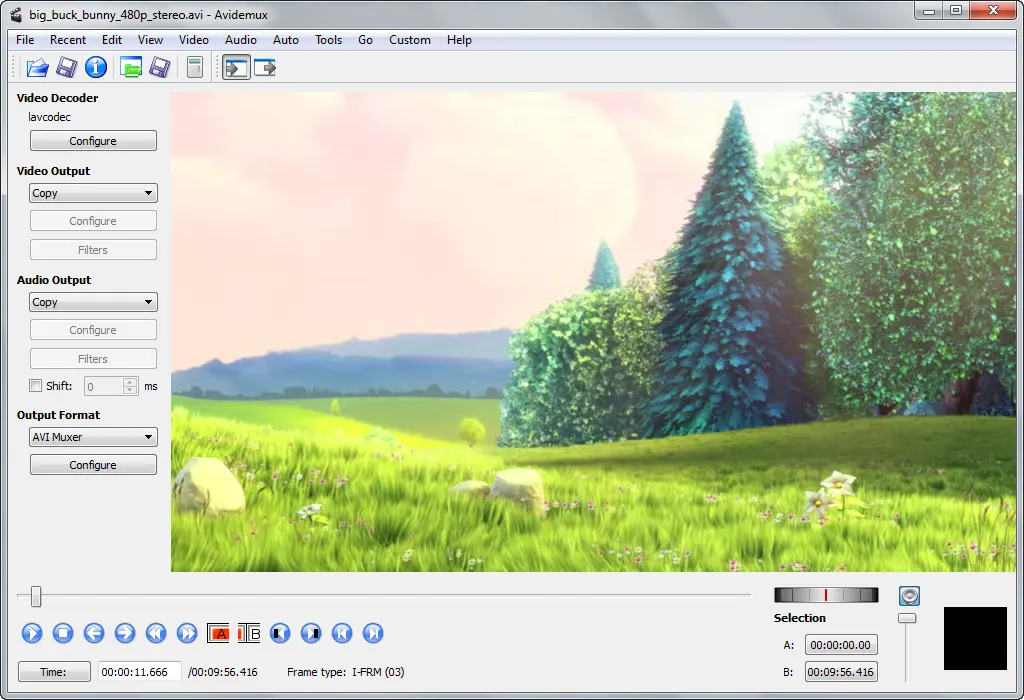The width and height of the screenshot is (1024, 700).
Task: Open a video file with the folder icon
Action: click(36, 67)
